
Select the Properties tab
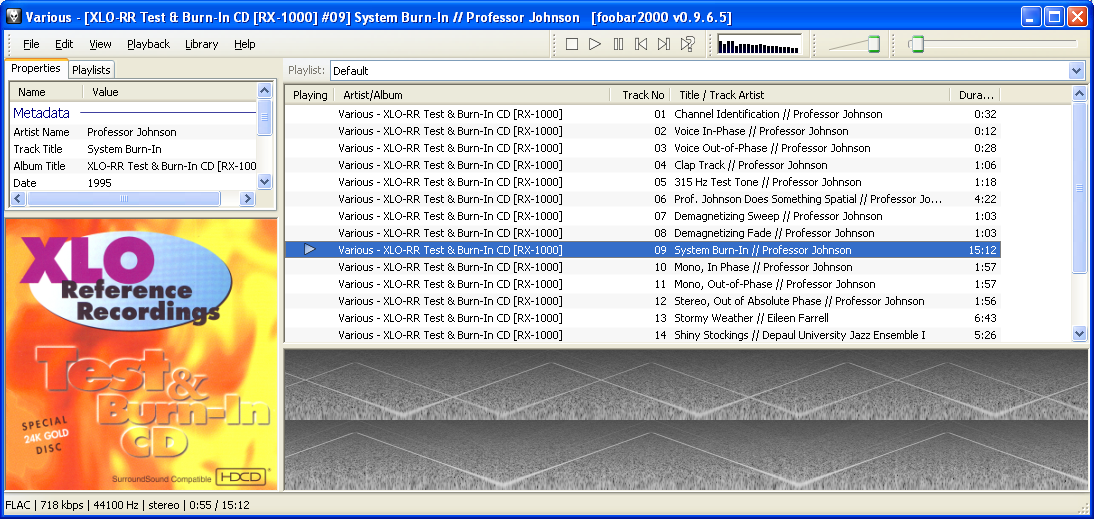click(36, 68)
